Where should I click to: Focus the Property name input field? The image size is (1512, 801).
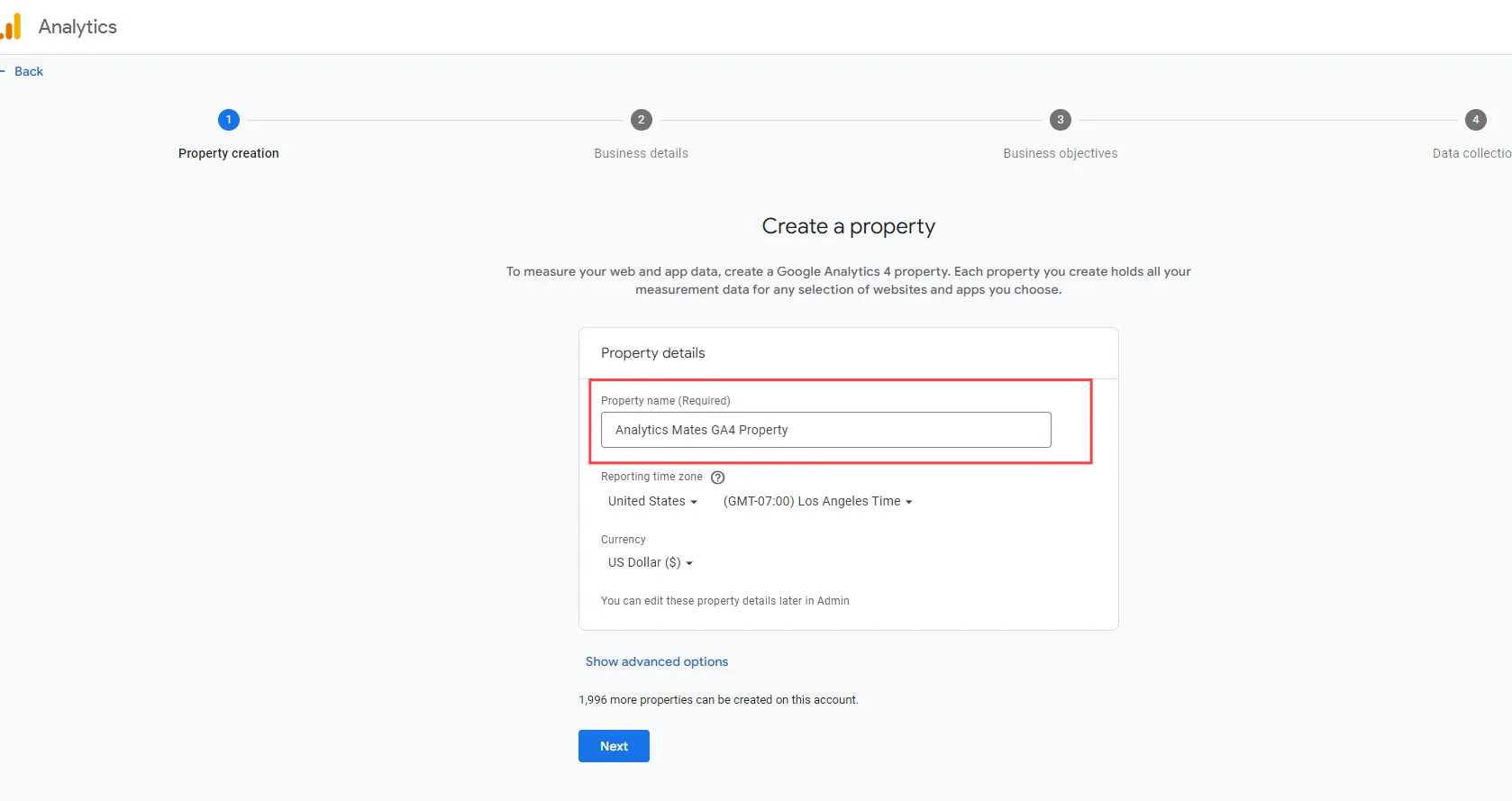[x=826, y=430]
